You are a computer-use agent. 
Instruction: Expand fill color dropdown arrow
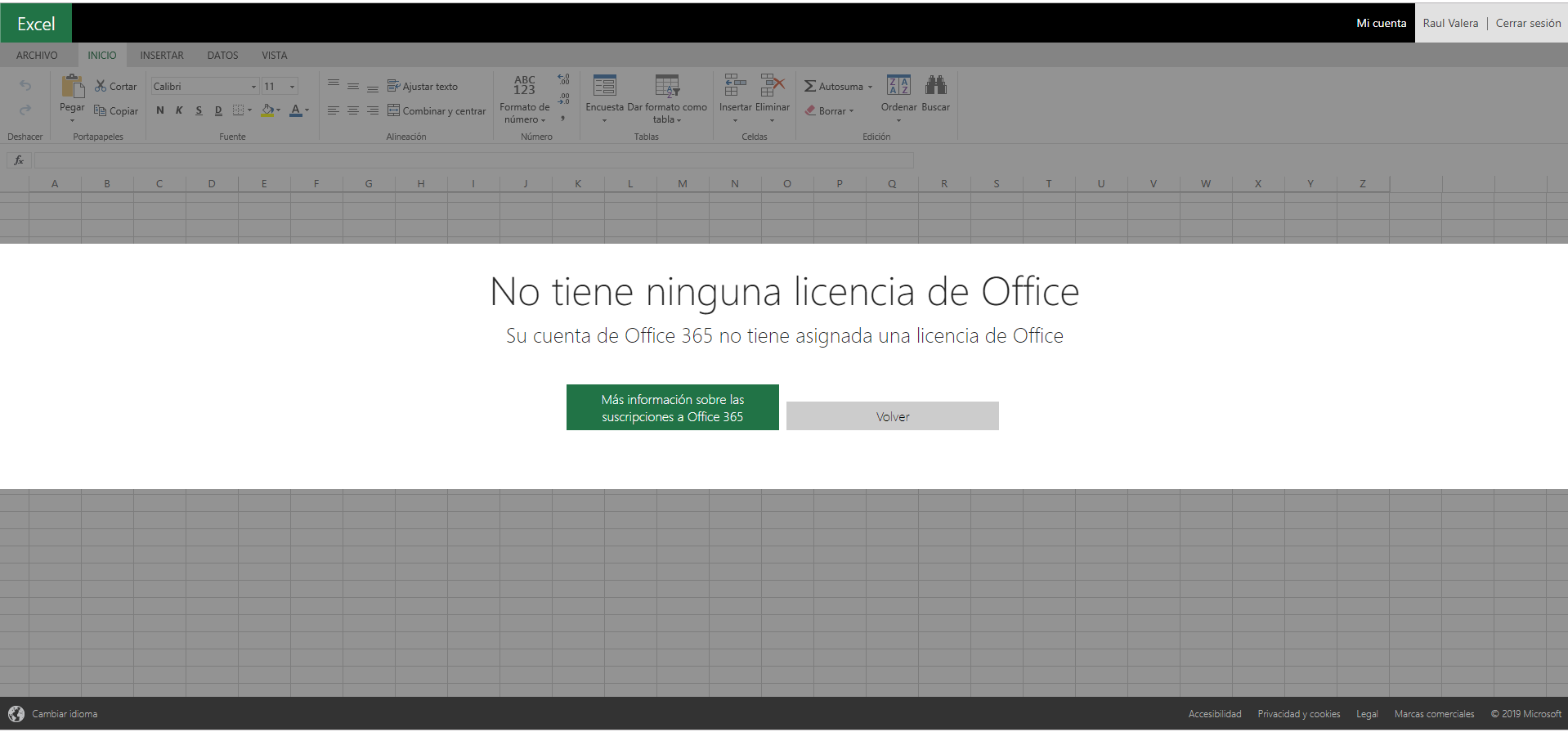click(x=279, y=110)
